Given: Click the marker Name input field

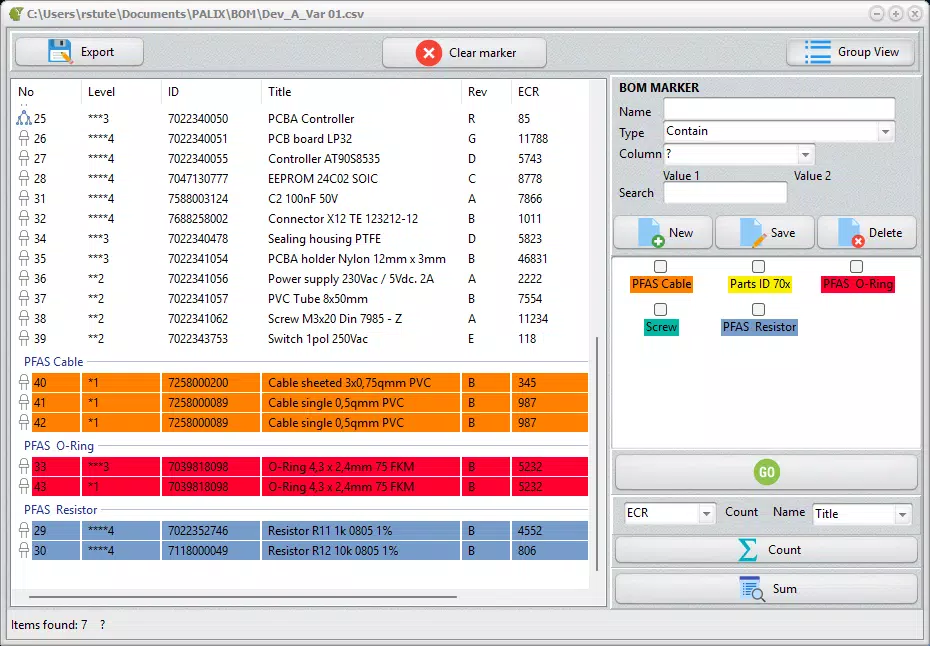Looking at the screenshot, I should (x=779, y=110).
